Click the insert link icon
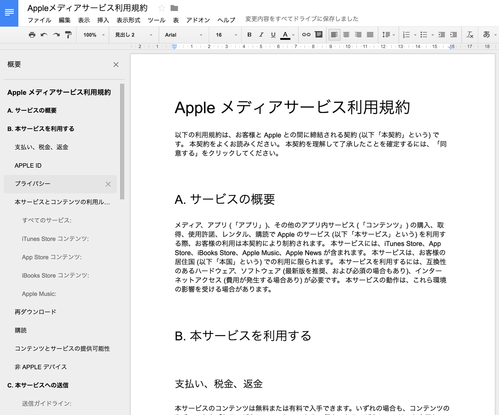499x415 pixels. coord(306,35)
